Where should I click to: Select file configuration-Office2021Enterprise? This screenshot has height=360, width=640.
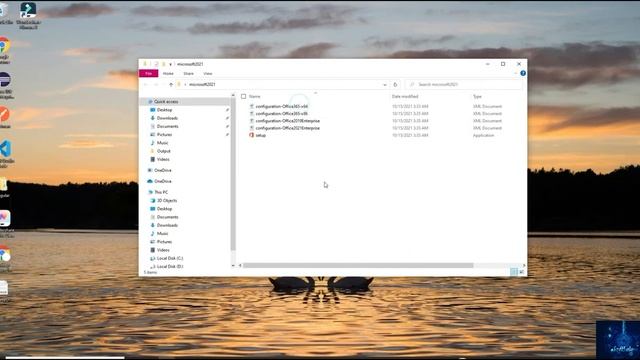(x=288, y=128)
